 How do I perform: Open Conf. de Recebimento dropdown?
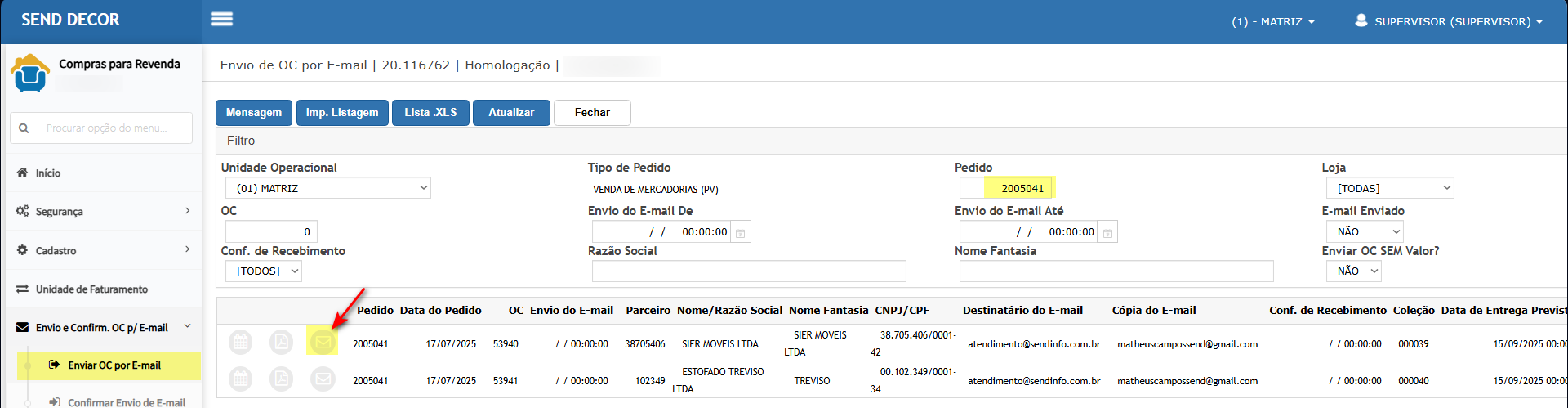(264, 271)
